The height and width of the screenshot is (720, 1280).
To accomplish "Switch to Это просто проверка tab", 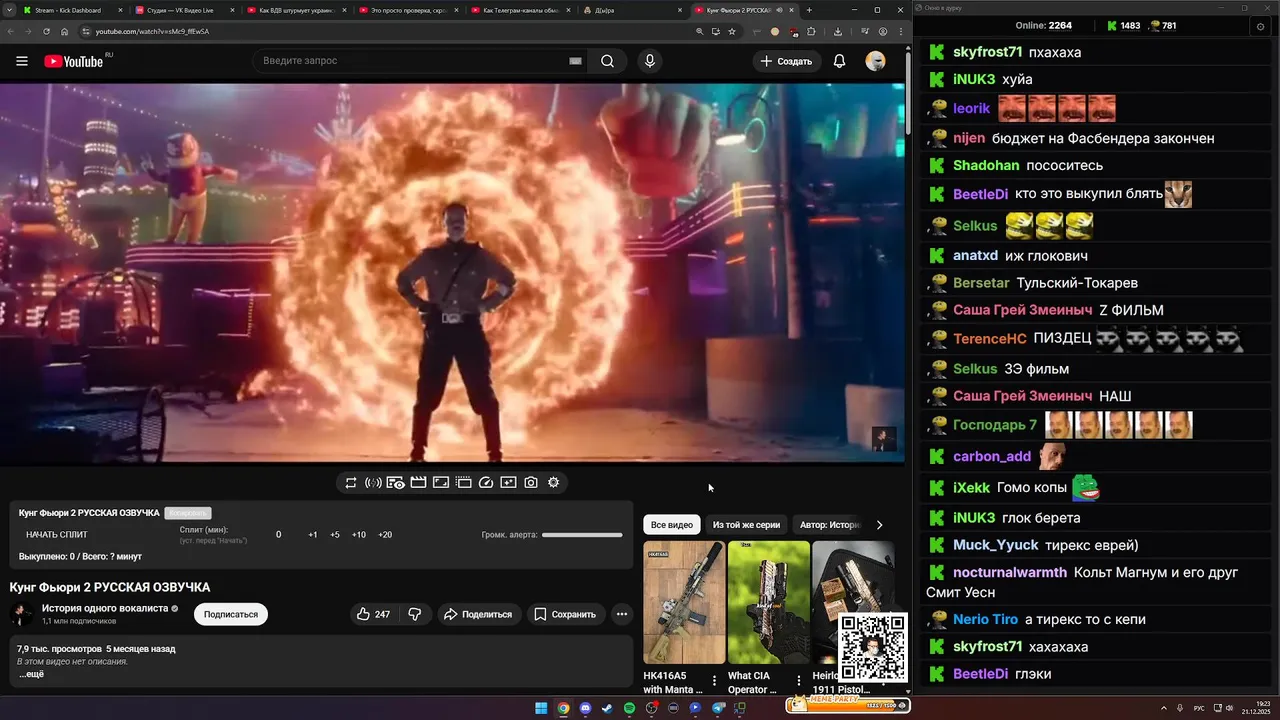I will click(x=407, y=10).
